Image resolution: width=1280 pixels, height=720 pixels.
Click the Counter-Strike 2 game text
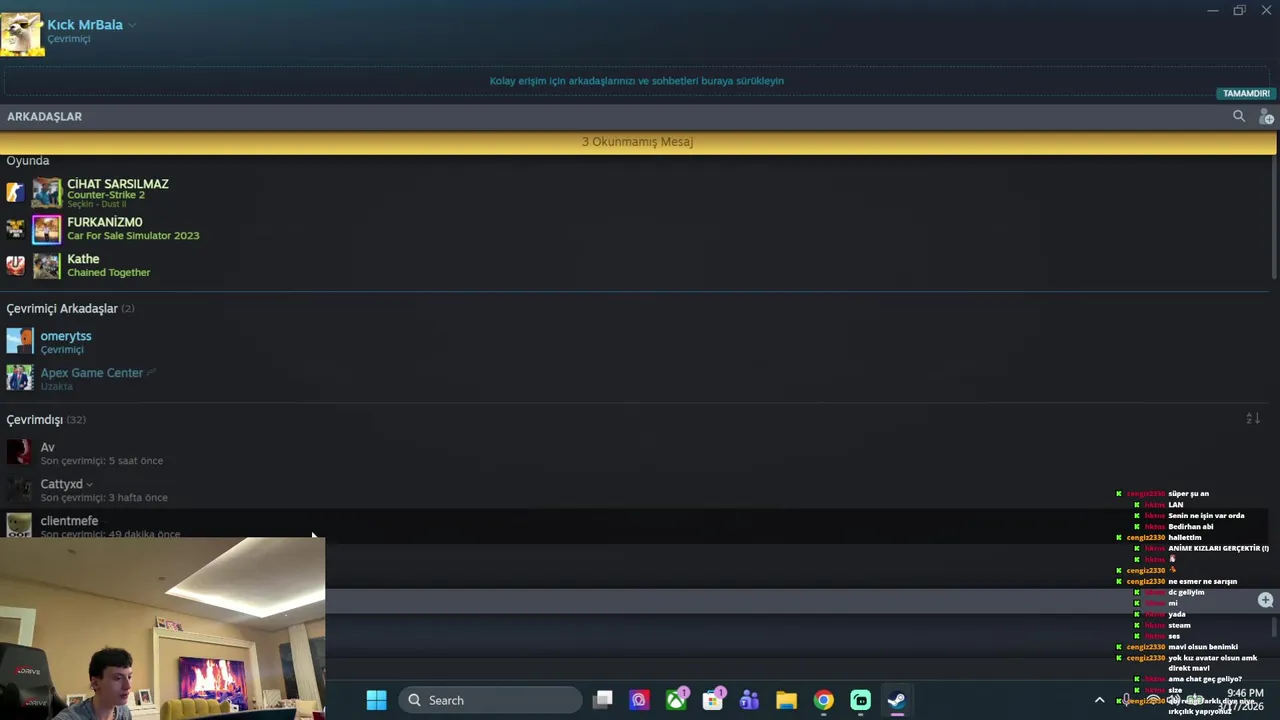click(106, 195)
